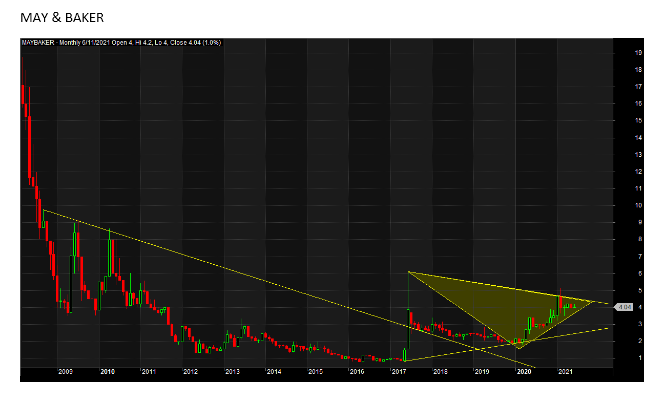The height and width of the screenshot is (401, 661).
Task: Select the MAYBAKER monthly chart title line
Action: [x=121, y=43]
